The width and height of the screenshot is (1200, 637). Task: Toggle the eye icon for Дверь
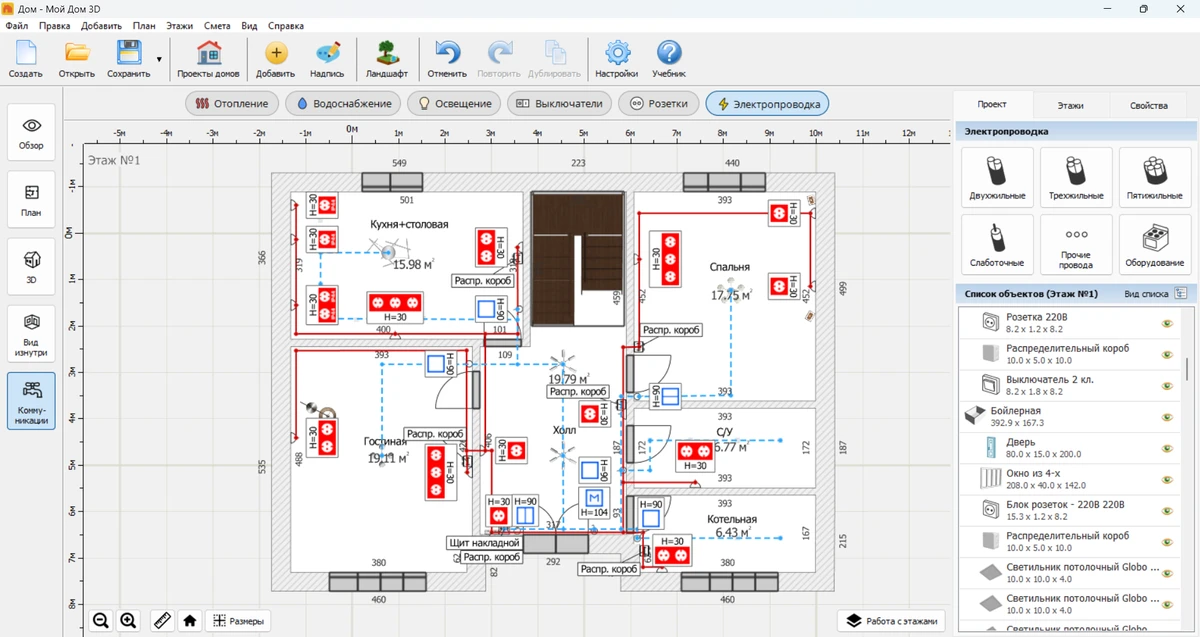1166,447
